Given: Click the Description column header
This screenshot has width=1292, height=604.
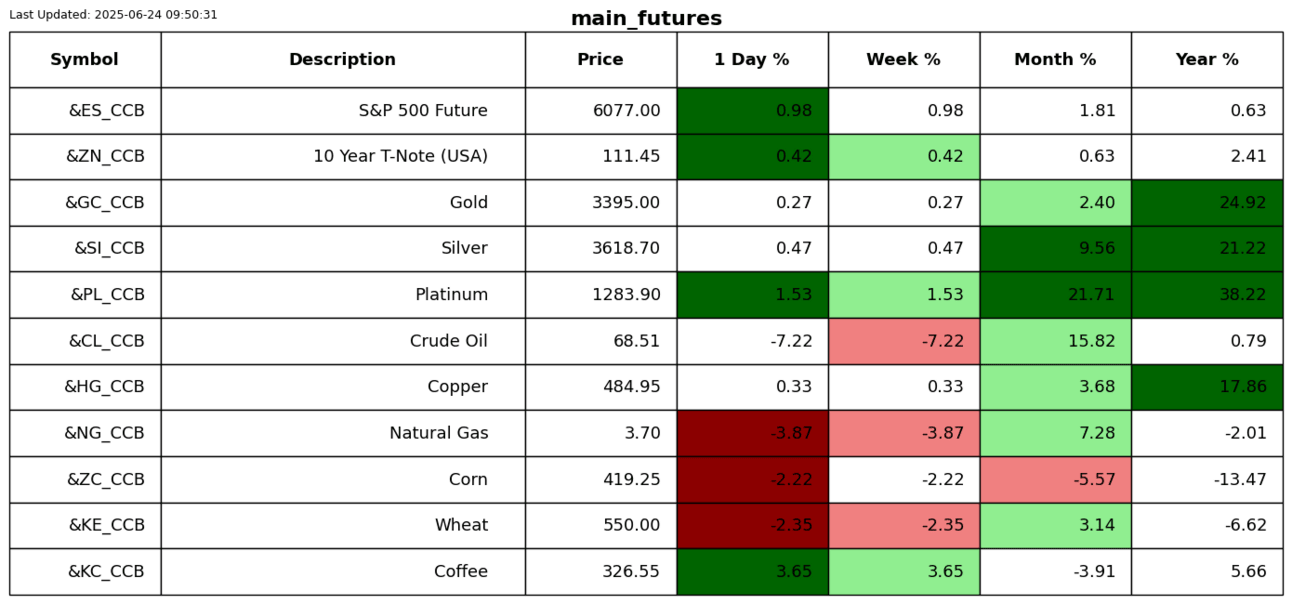Looking at the screenshot, I should (342, 60).
